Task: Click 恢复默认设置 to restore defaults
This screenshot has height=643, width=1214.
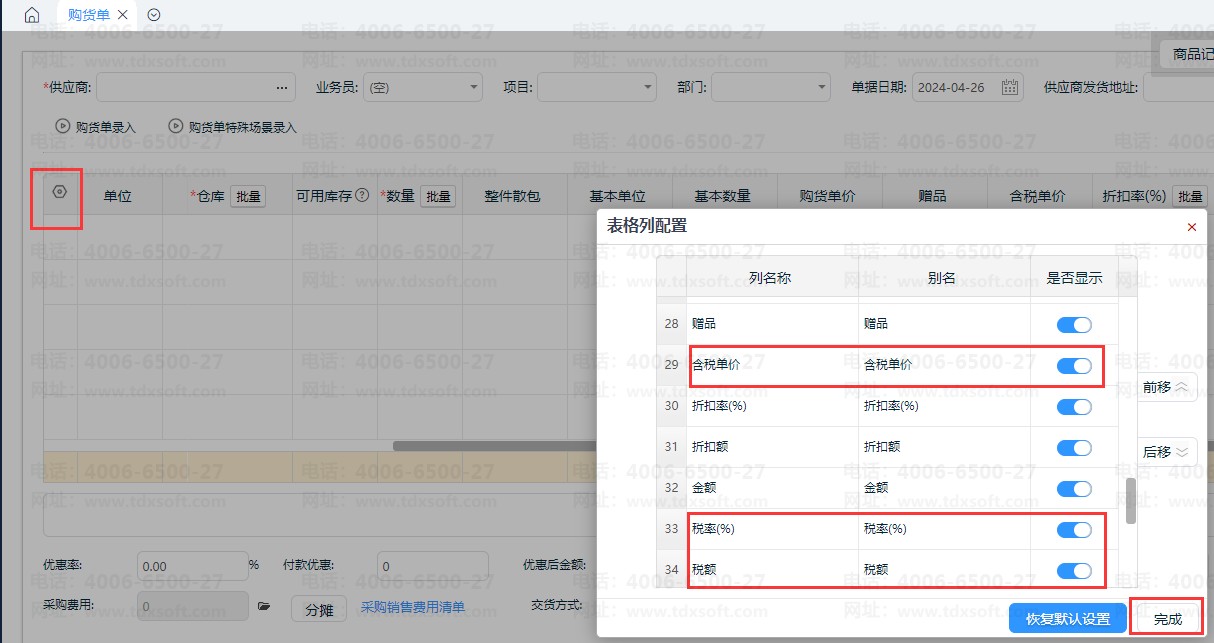Action: click(1068, 619)
